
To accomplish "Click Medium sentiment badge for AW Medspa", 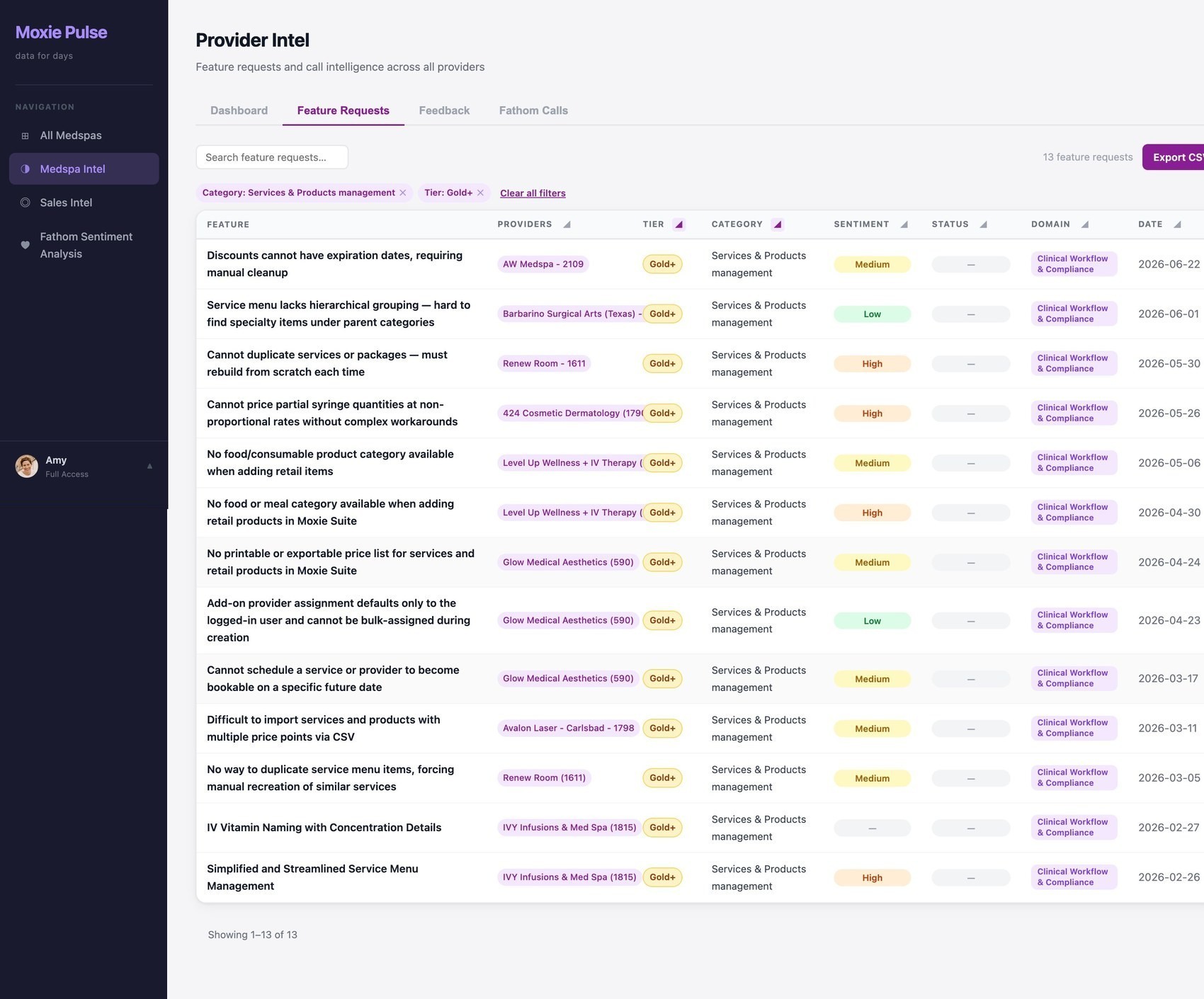I will tap(872, 264).
